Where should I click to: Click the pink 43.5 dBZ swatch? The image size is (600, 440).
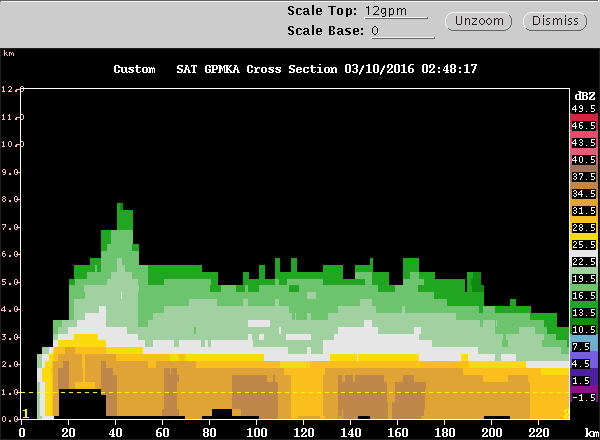[x=583, y=143]
